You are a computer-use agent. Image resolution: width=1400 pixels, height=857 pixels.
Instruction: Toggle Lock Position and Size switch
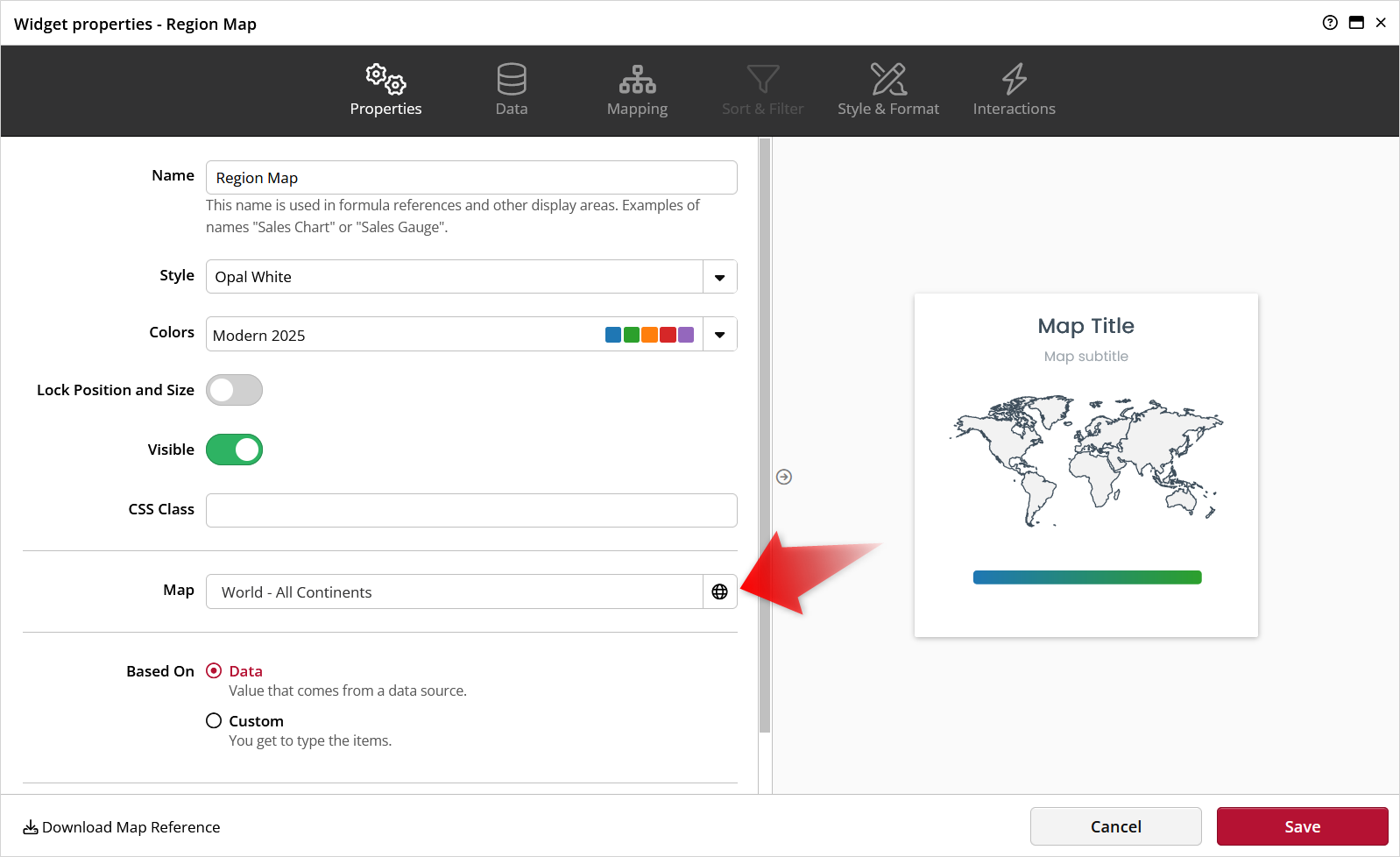click(x=234, y=390)
